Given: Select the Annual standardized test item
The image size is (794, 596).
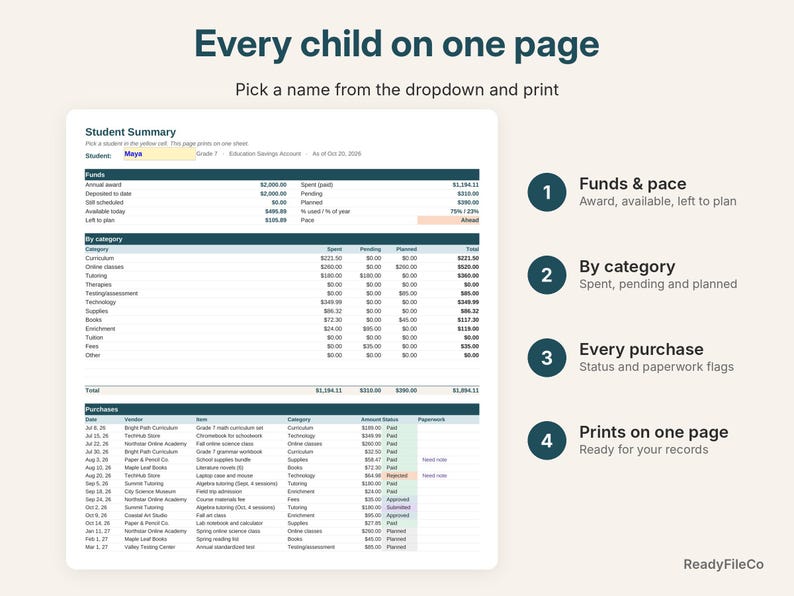Looking at the screenshot, I should (225, 547).
